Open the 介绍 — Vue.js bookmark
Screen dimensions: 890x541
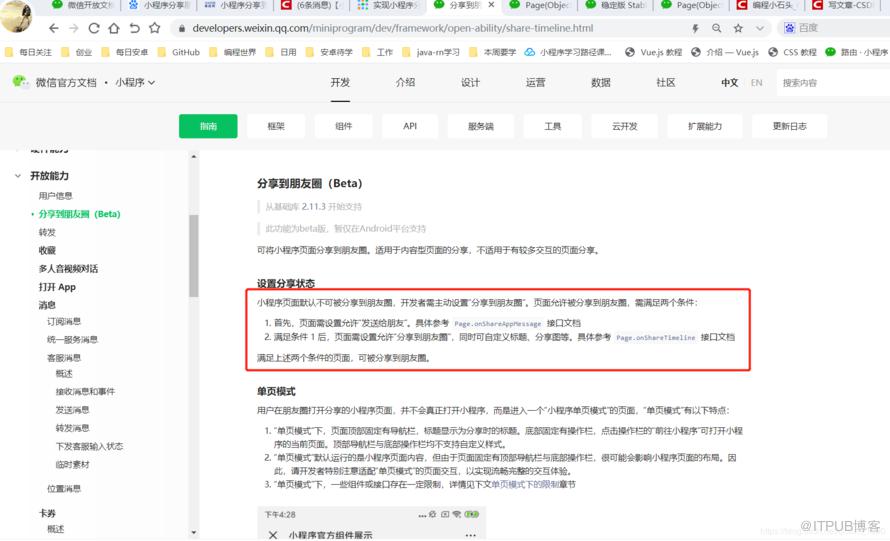(725, 52)
